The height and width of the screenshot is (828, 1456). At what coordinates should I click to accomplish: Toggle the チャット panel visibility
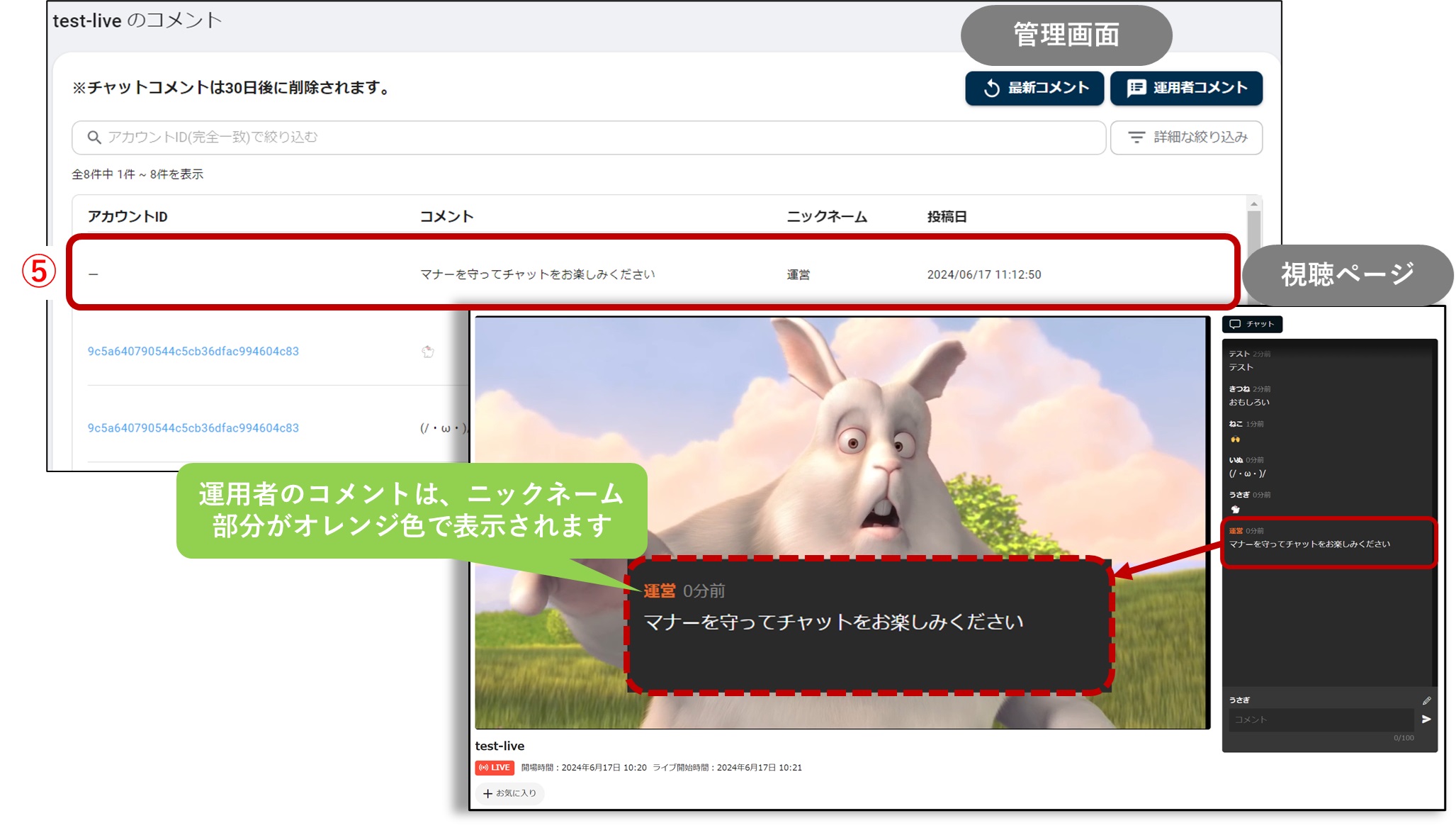click(1251, 324)
